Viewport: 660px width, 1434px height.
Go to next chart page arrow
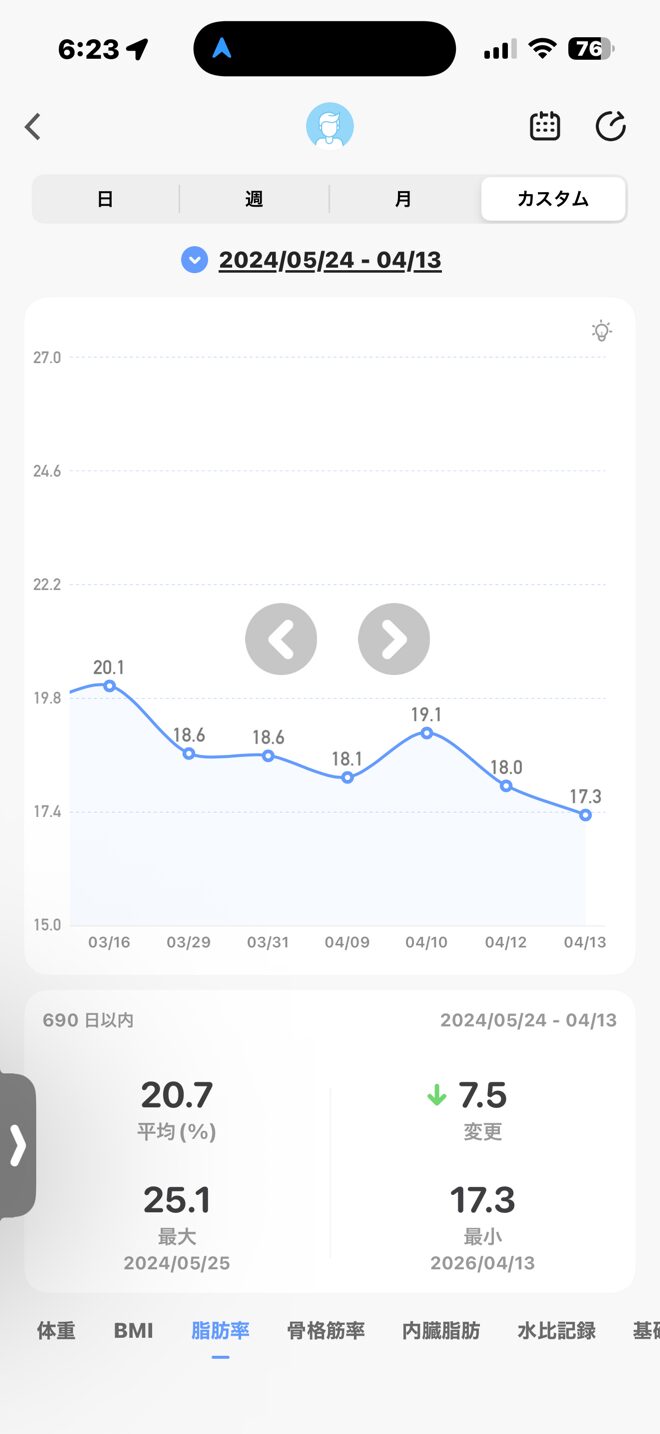click(x=394, y=639)
